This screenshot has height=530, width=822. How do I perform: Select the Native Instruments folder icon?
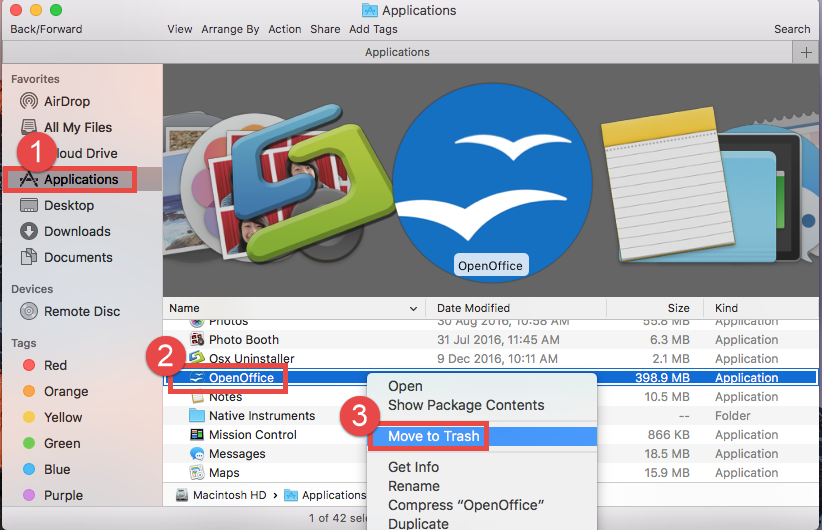tap(197, 416)
